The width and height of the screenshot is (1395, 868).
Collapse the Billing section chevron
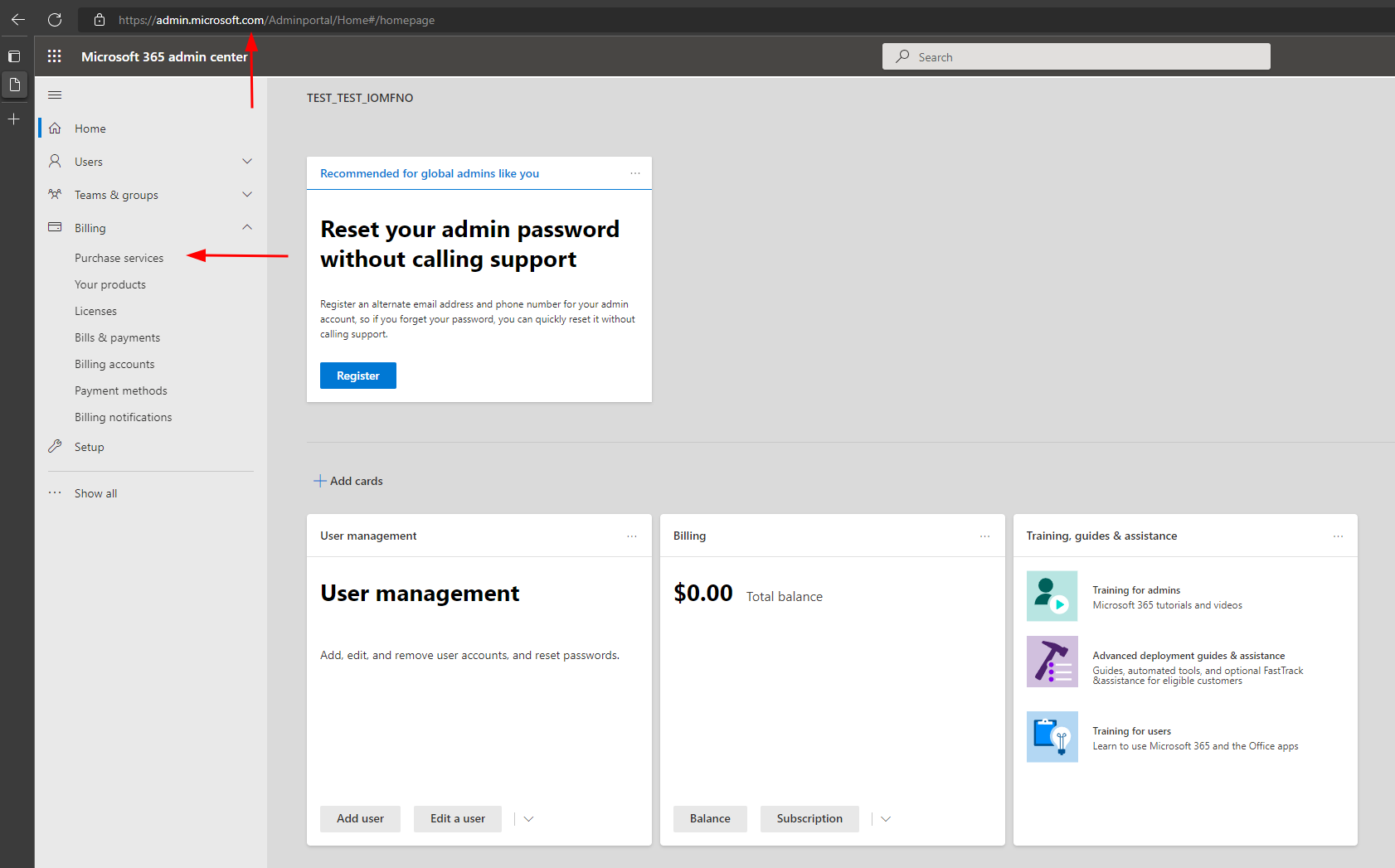click(x=247, y=227)
